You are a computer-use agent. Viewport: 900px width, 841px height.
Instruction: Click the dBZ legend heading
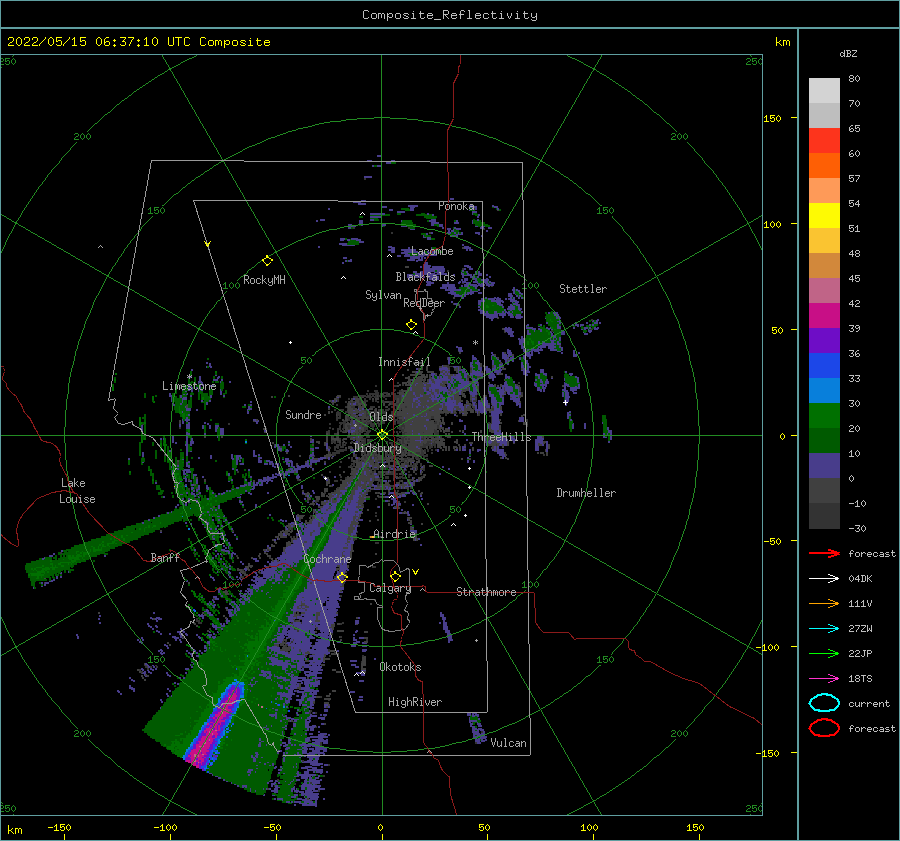click(848, 54)
